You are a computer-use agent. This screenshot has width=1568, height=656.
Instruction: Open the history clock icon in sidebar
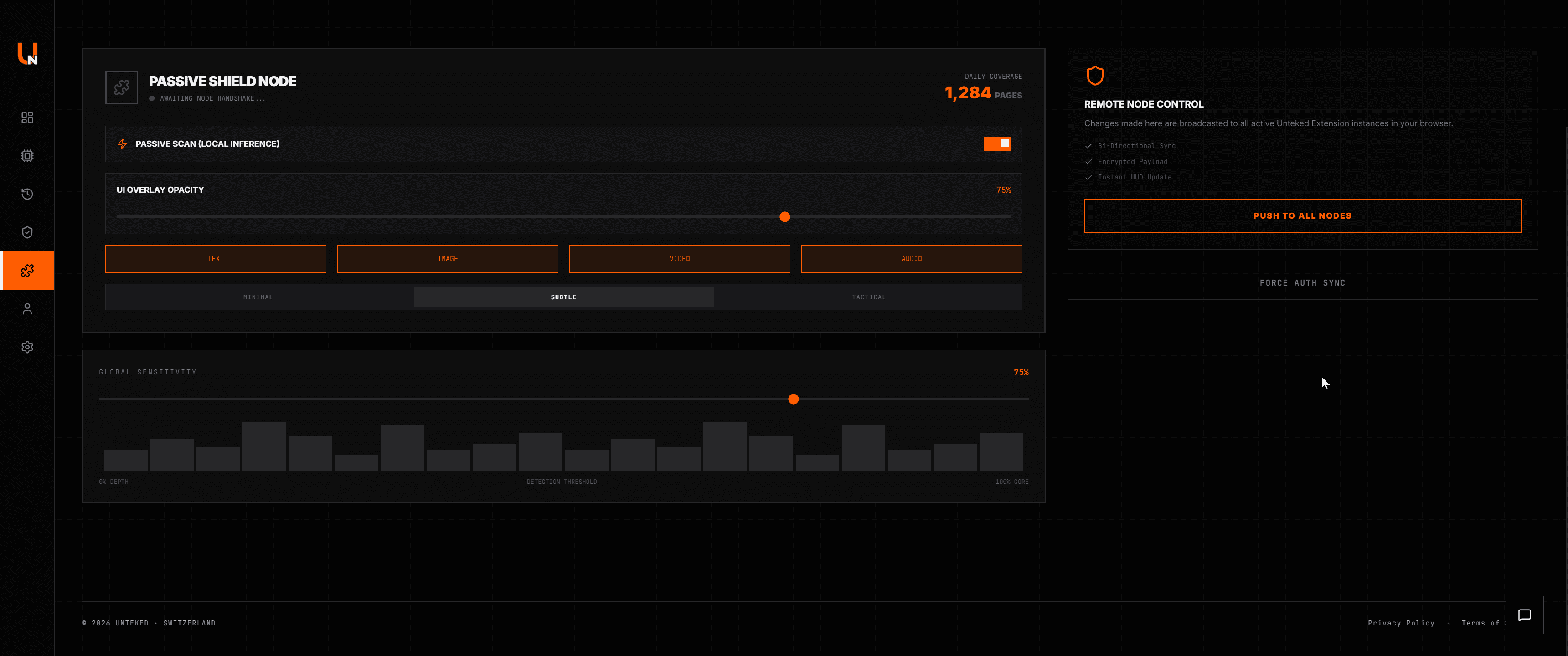pyautogui.click(x=27, y=194)
